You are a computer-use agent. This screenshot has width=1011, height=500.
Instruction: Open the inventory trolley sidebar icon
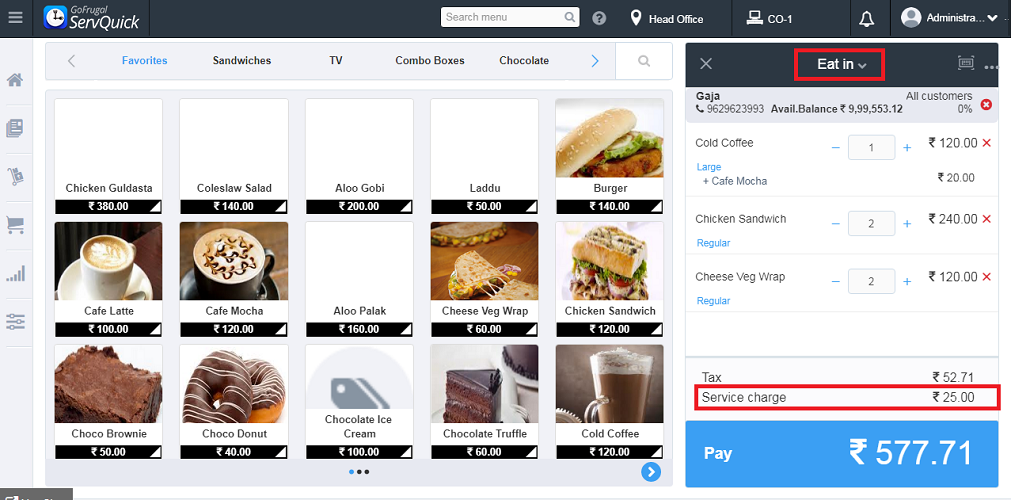click(15, 176)
